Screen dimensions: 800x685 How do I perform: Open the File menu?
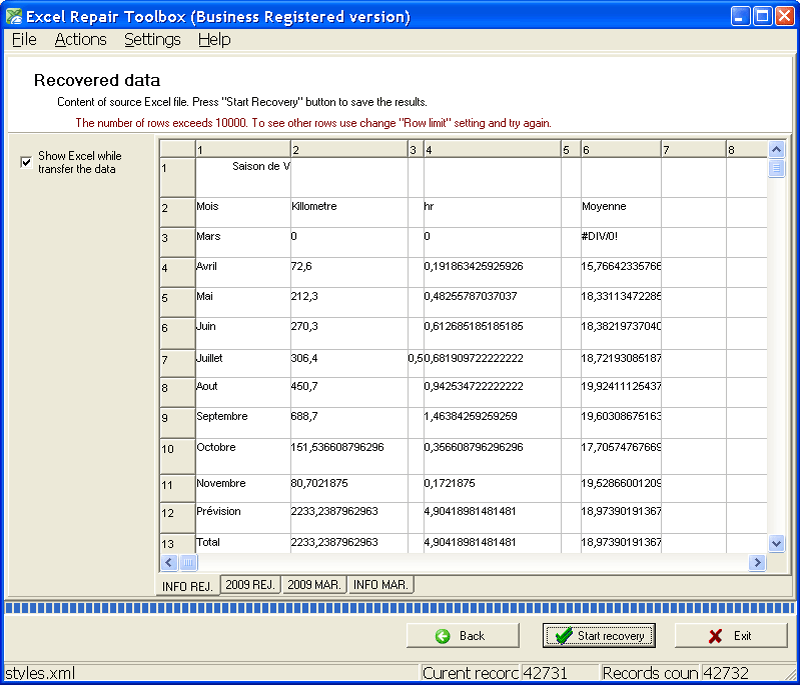(24, 39)
